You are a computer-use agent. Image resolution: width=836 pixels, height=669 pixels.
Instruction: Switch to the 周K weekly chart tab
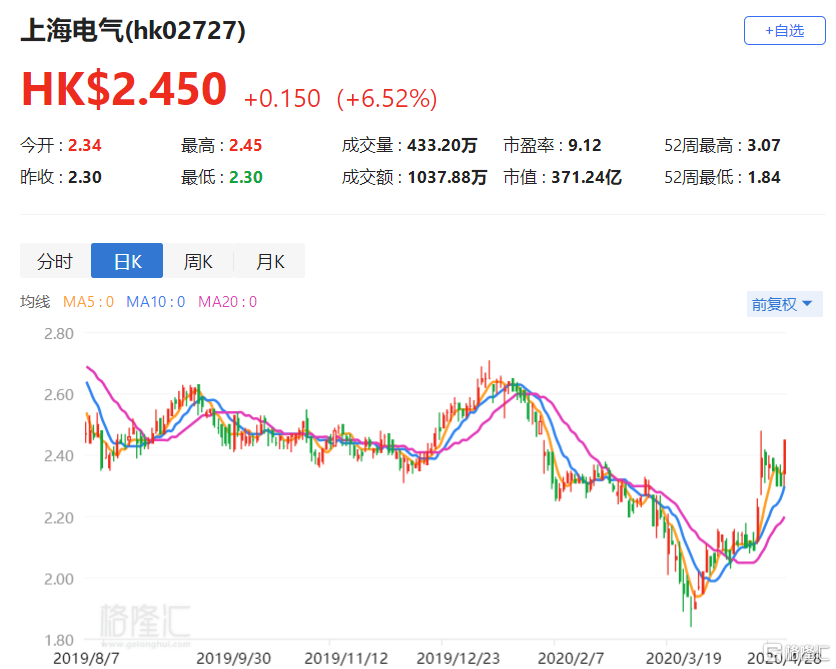[198, 262]
